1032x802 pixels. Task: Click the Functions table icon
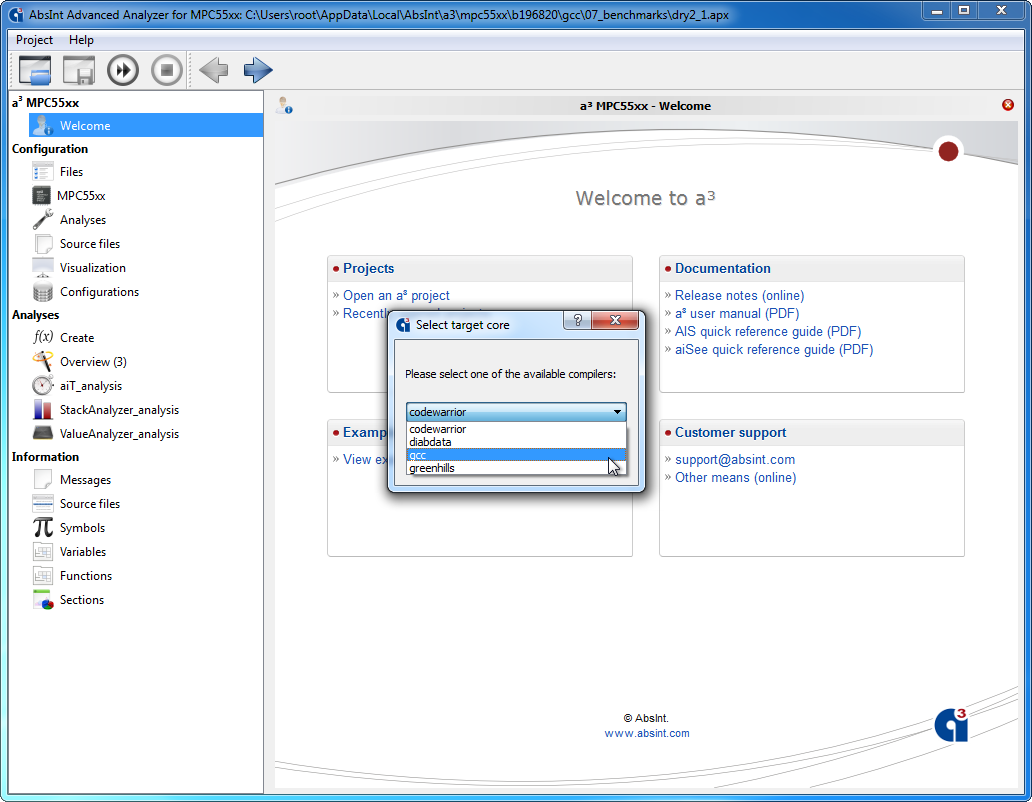click(x=43, y=576)
